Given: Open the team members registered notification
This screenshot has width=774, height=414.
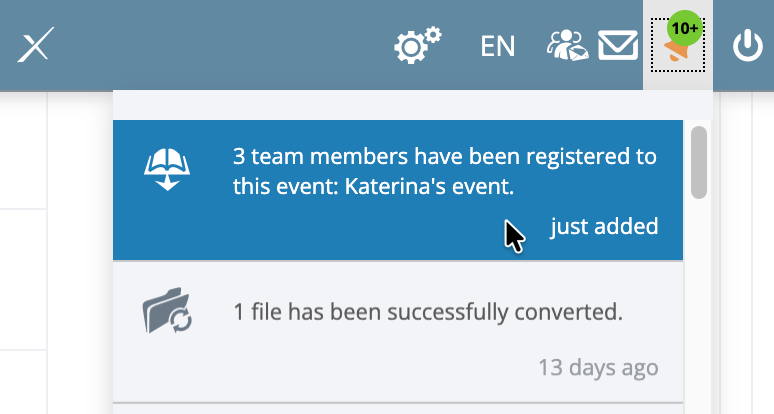Looking at the screenshot, I should click(x=398, y=190).
